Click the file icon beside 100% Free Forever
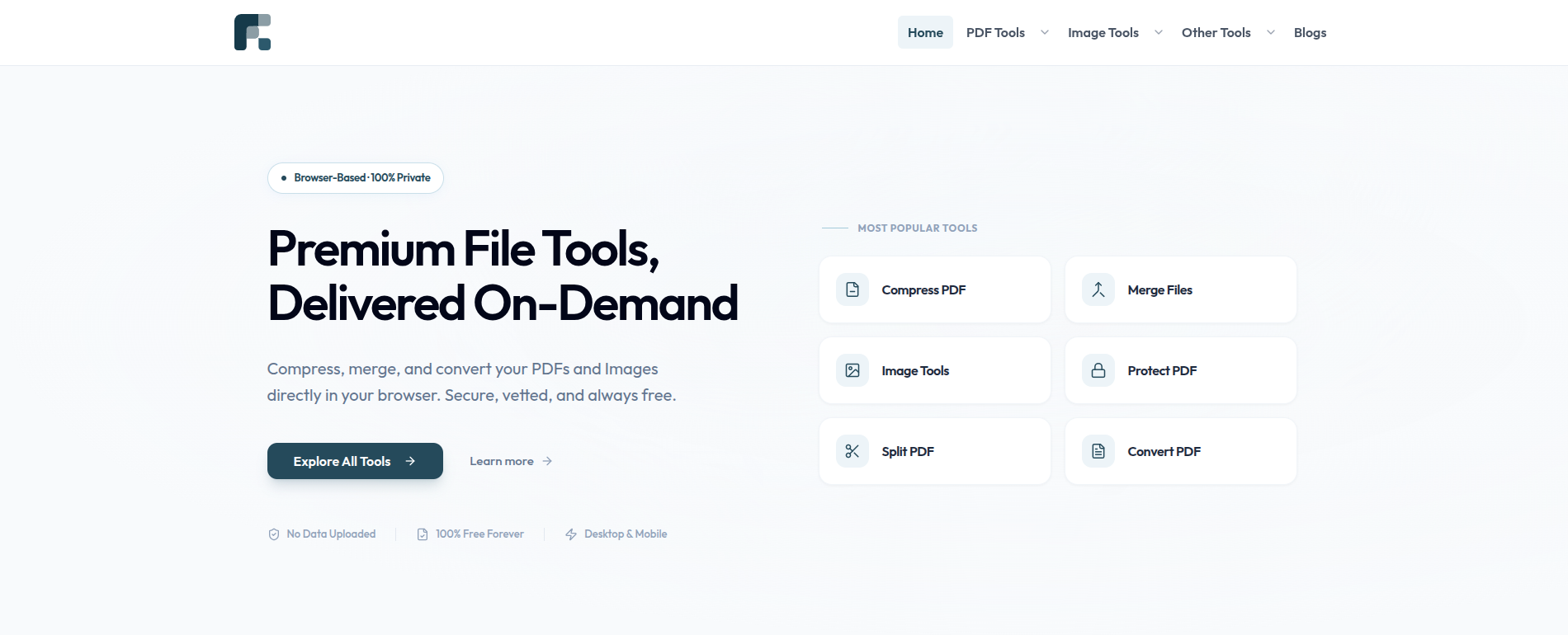The width and height of the screenshot is (1568, 635). click(x=423, y=534)
